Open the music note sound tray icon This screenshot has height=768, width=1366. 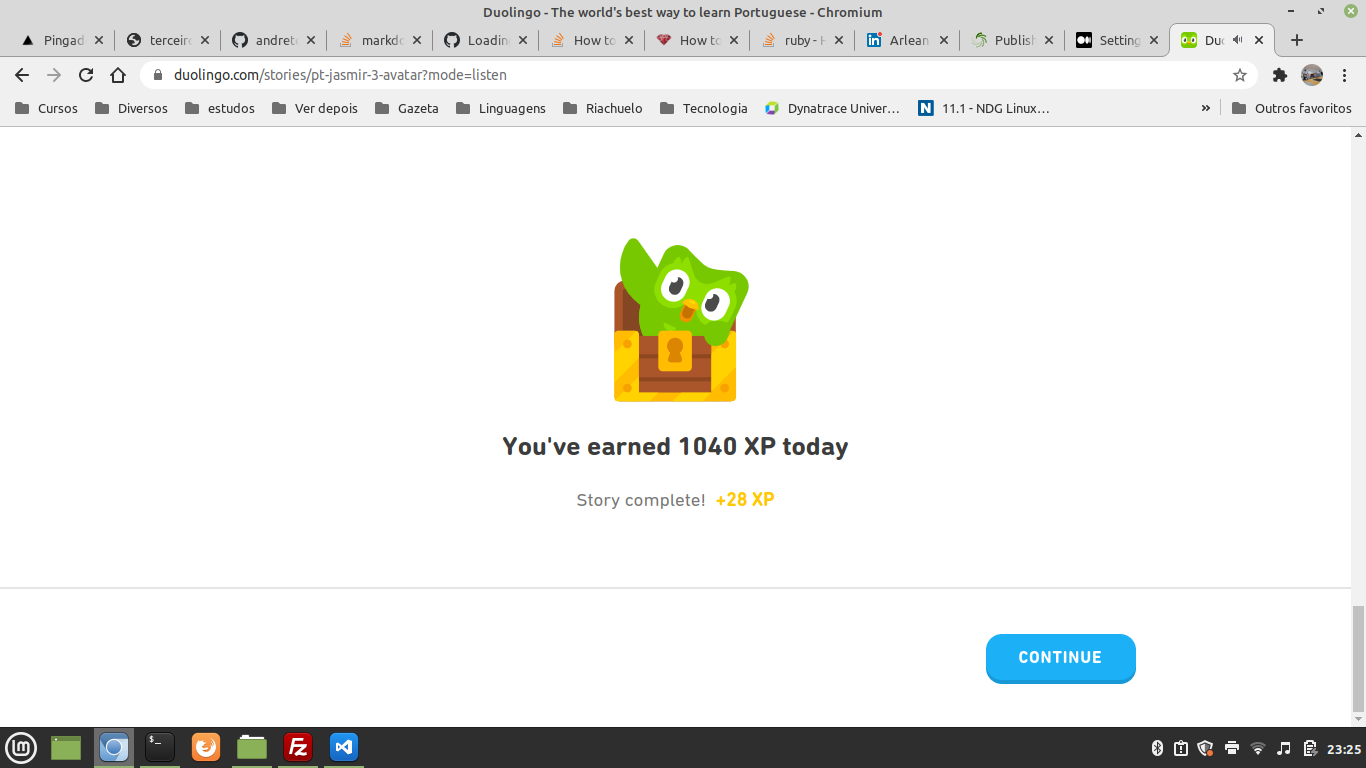tap(1284, 748)
